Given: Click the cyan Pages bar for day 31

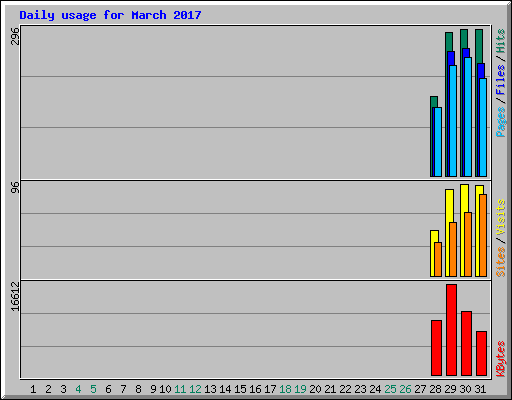Looking at the screenshot, I should (x=483, y=127).
